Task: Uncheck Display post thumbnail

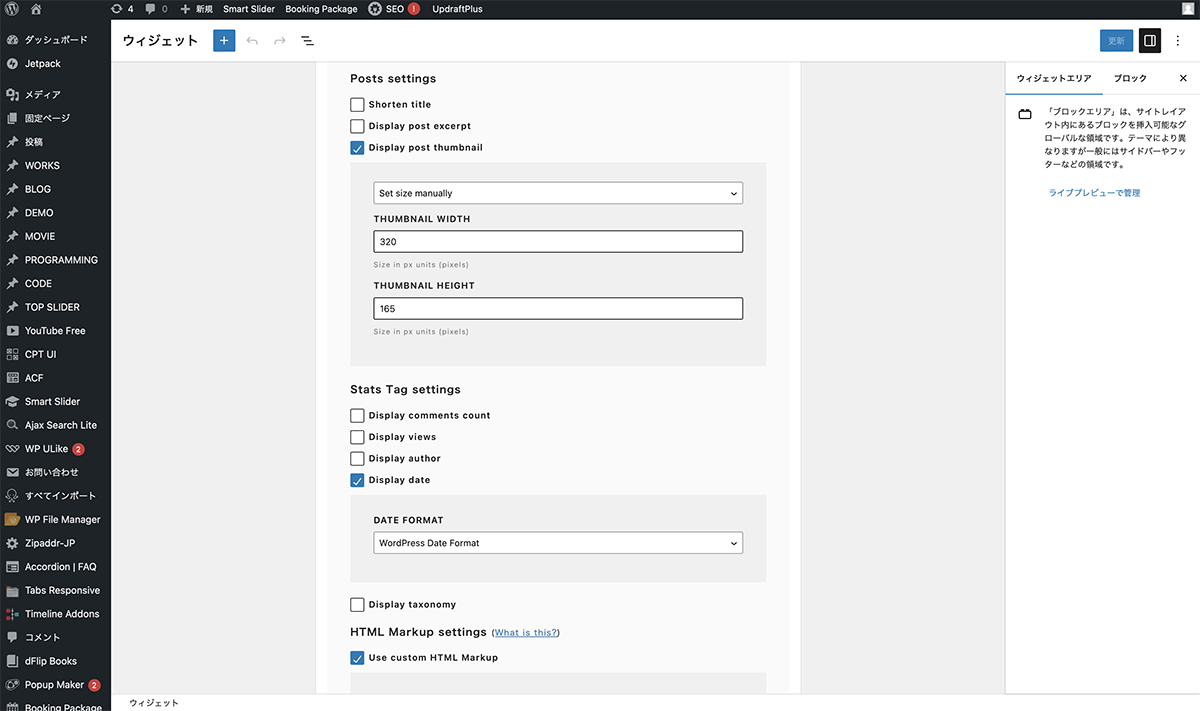Action: [357, 148]
